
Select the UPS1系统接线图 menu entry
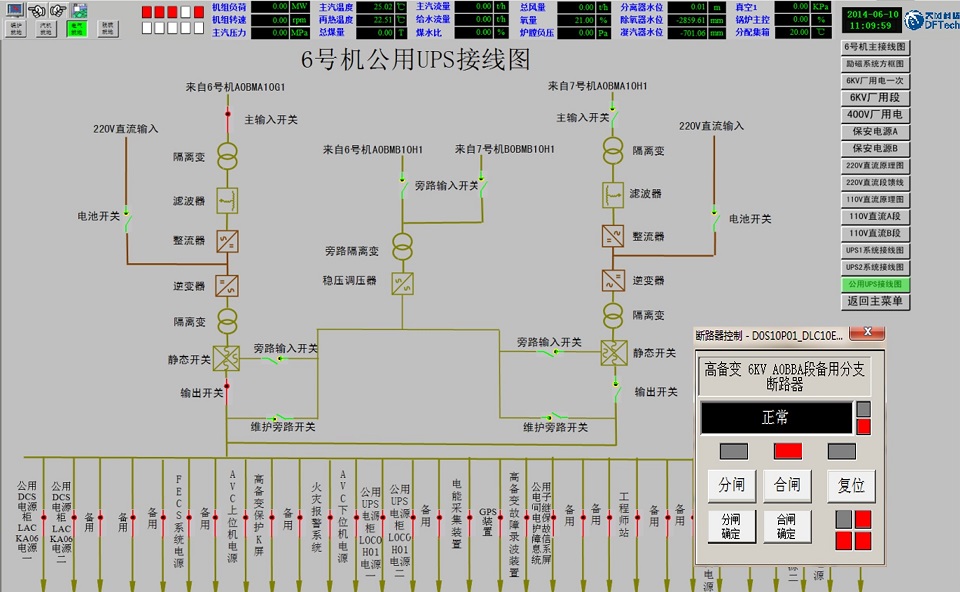[x=875, y=250]
